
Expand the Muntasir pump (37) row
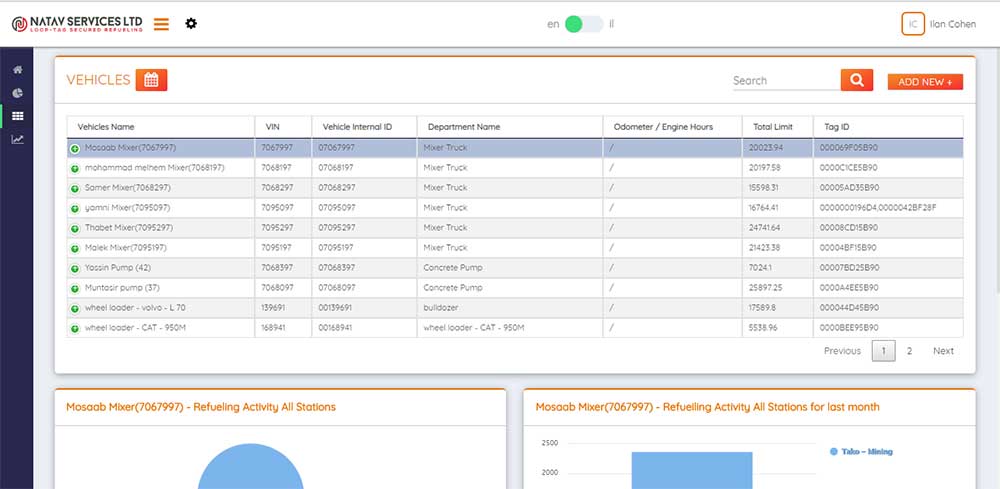point(75,289)
